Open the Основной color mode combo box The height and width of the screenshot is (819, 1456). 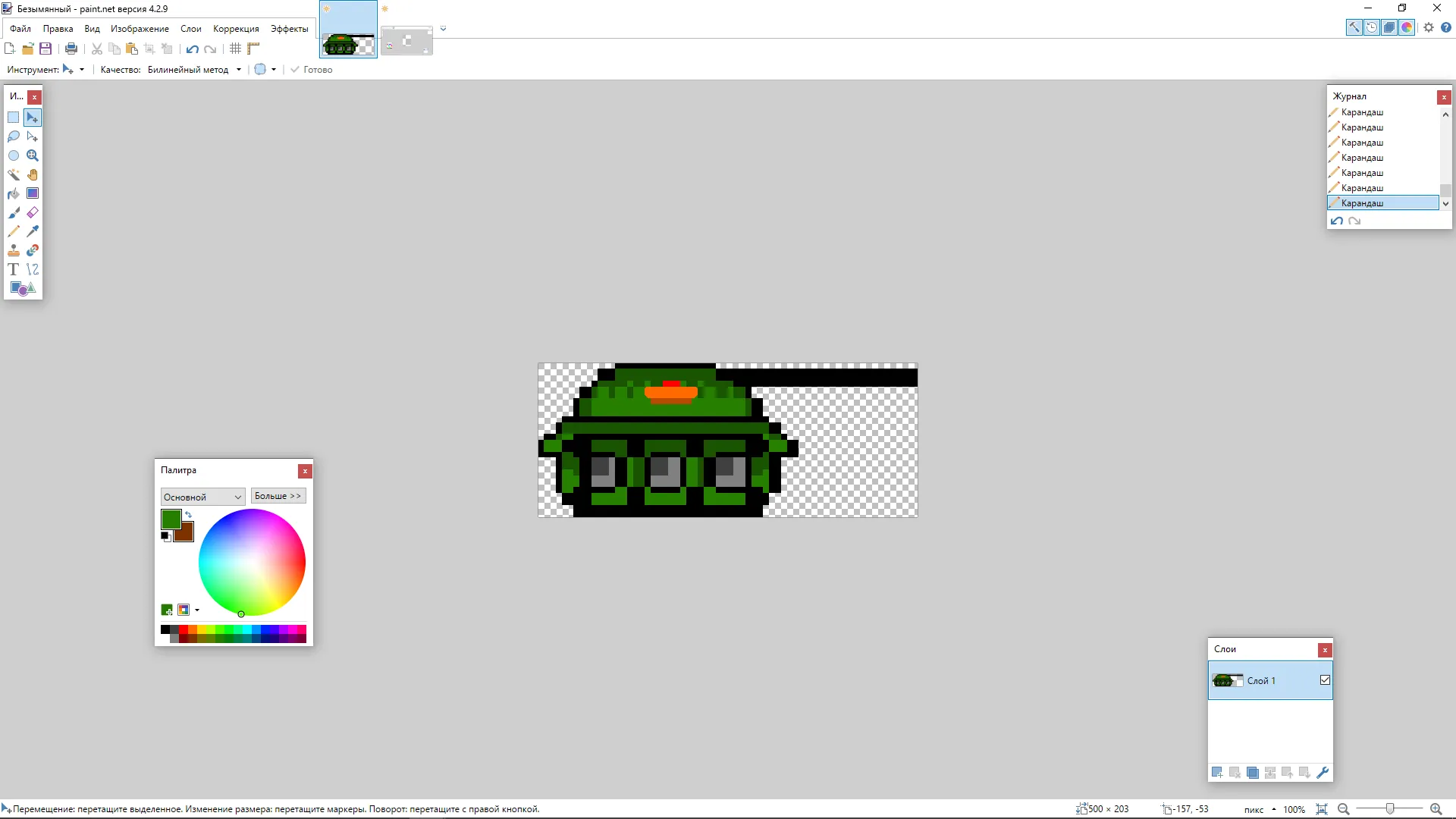coord(202,497)
